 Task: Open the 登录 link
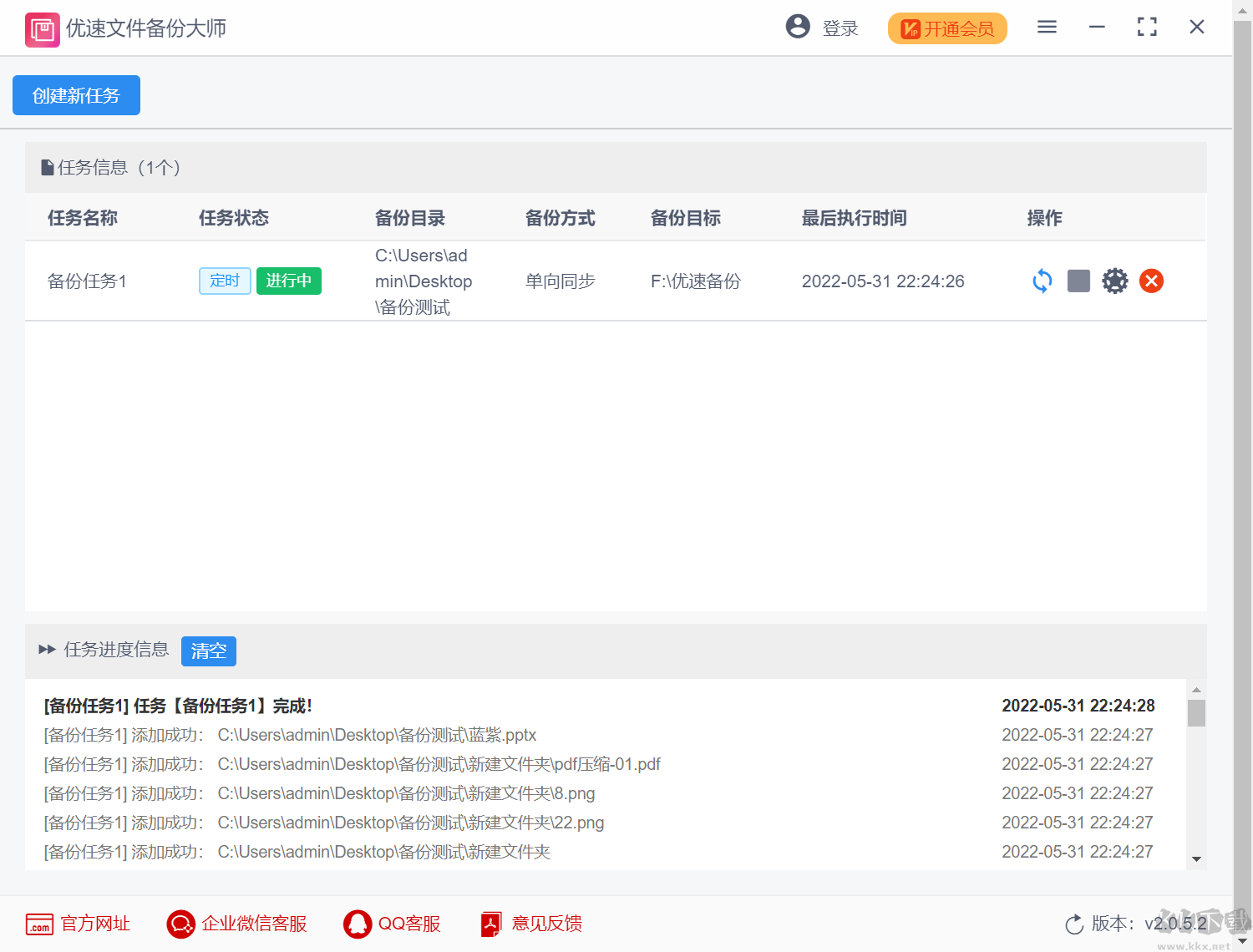[841, 28]
